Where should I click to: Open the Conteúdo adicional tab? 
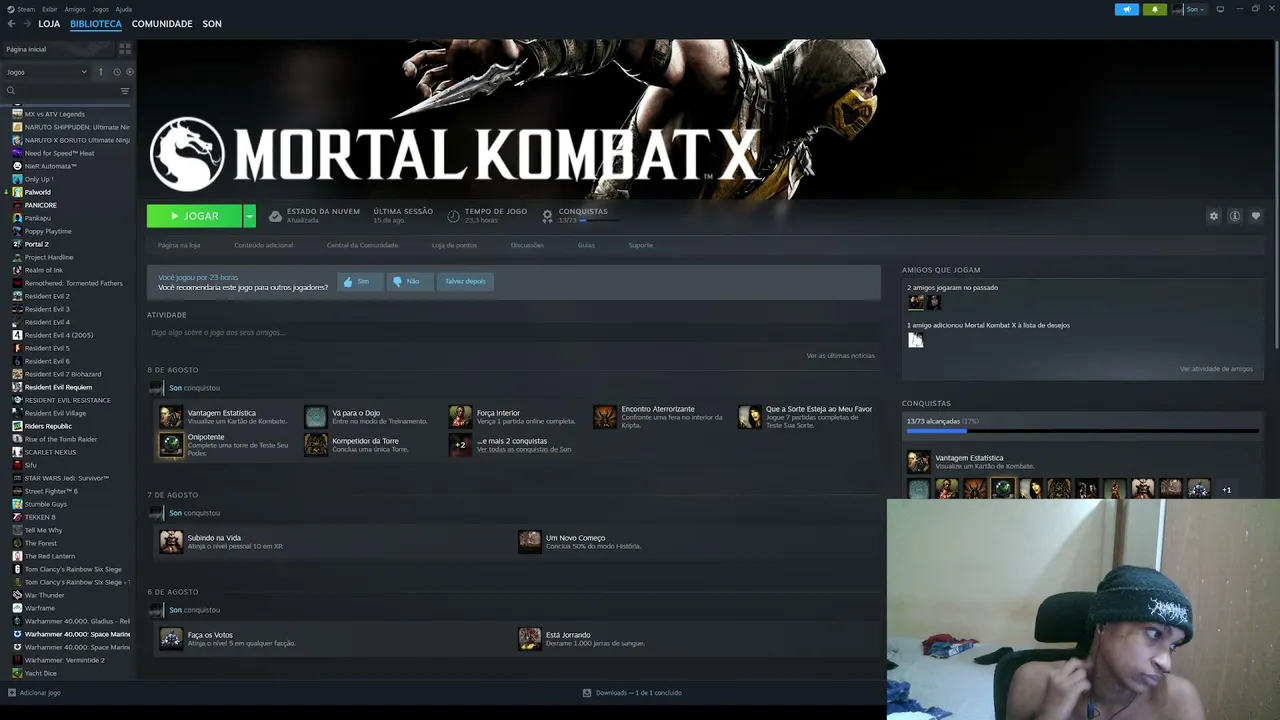click(x=264, y=245)
